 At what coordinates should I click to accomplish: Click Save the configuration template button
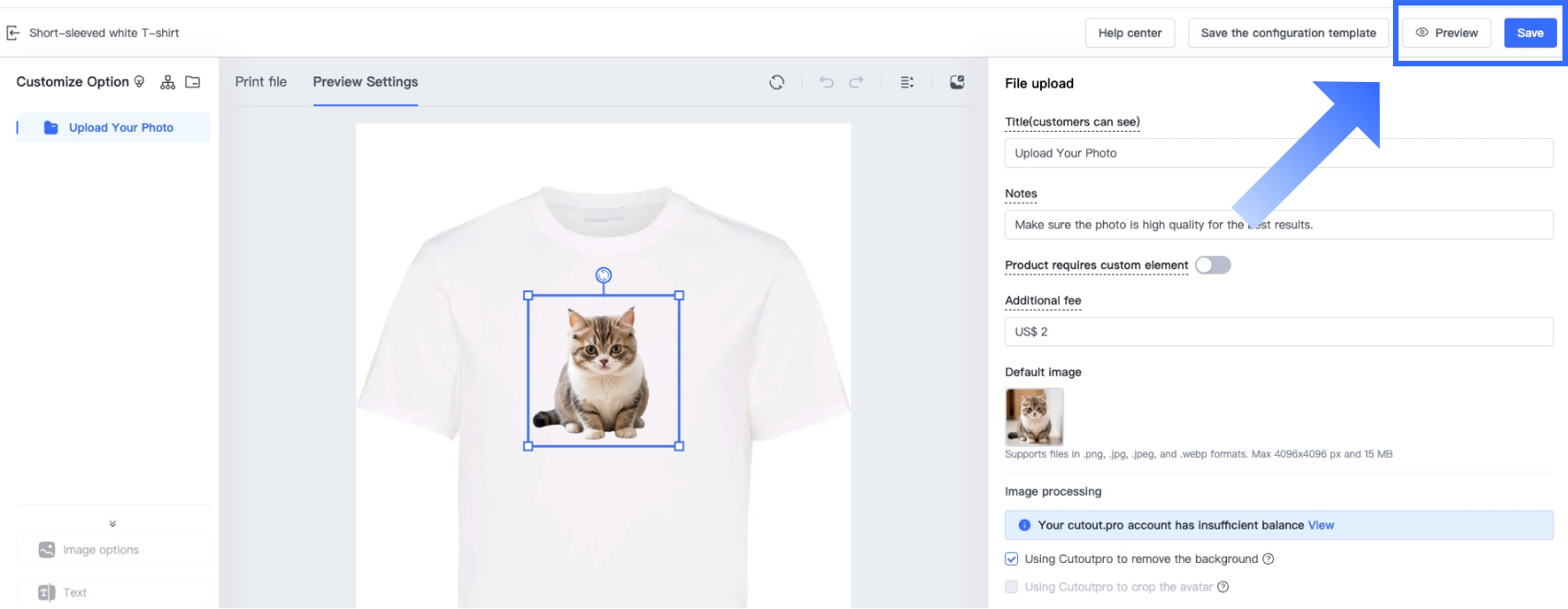1288,33
